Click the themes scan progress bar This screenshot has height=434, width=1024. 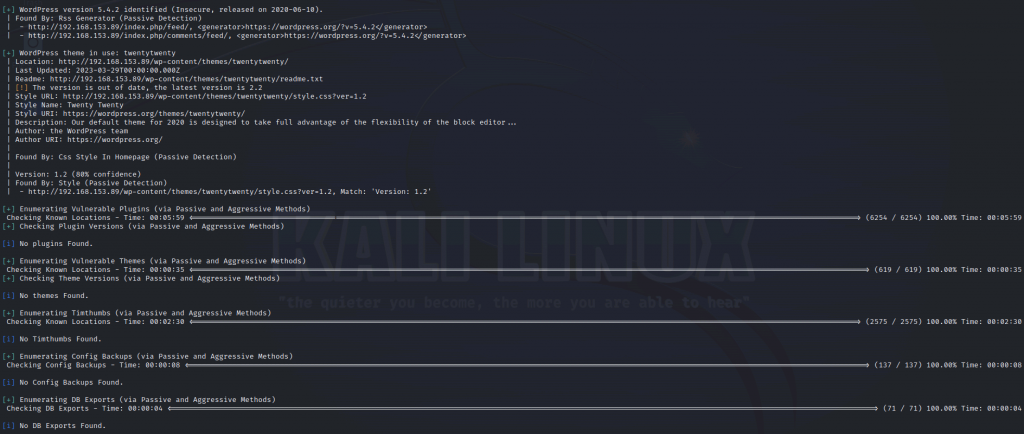coord(530,270)
